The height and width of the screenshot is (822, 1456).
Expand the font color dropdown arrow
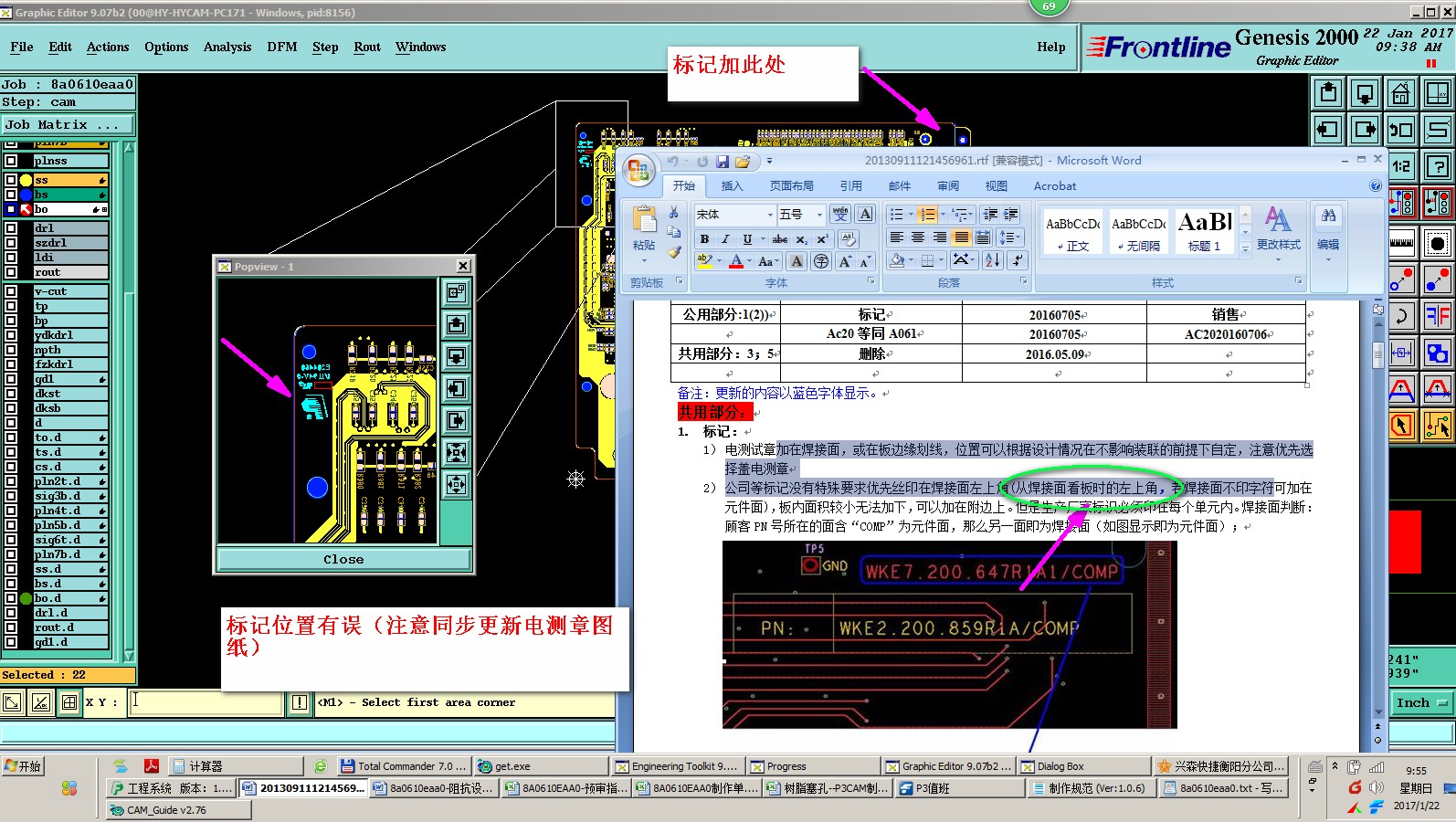[749, 261]
